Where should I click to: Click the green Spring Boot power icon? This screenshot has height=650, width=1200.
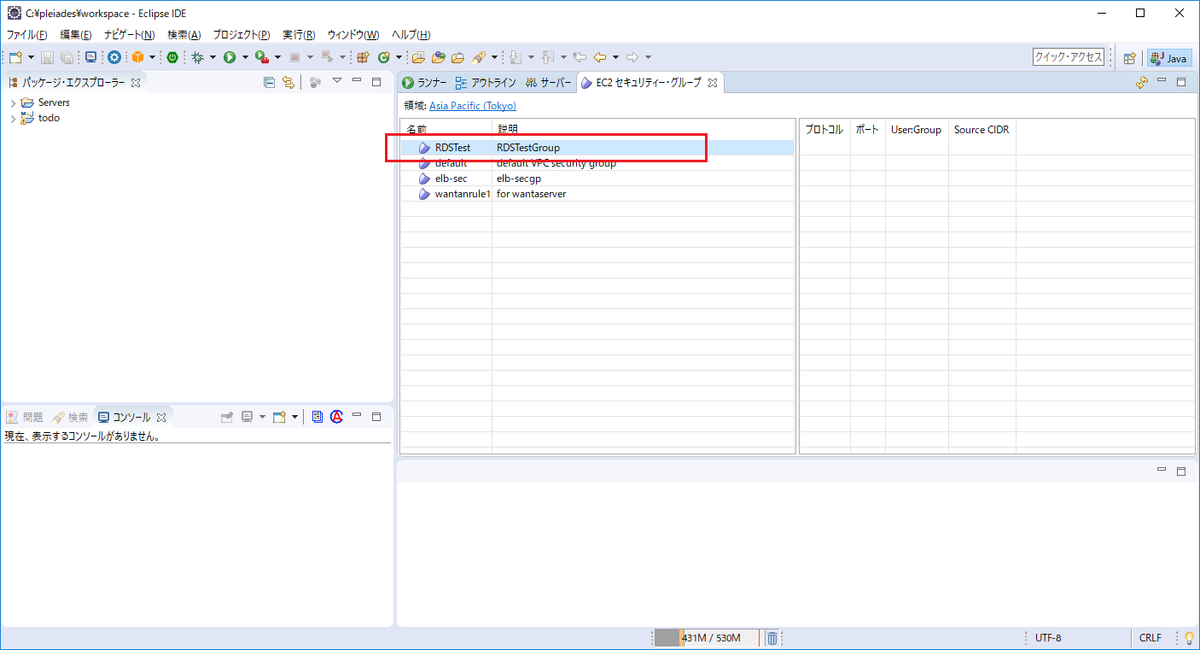[173, 58]
